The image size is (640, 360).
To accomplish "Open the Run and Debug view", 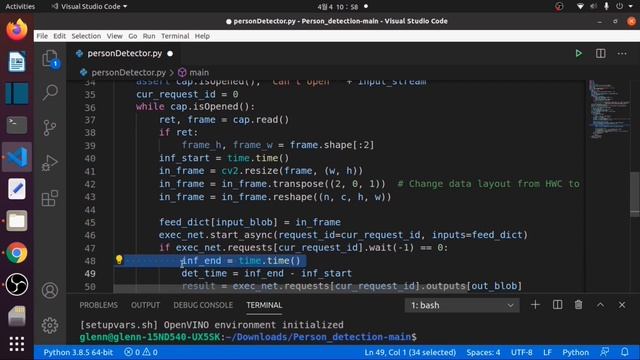I will pos(50,163).
